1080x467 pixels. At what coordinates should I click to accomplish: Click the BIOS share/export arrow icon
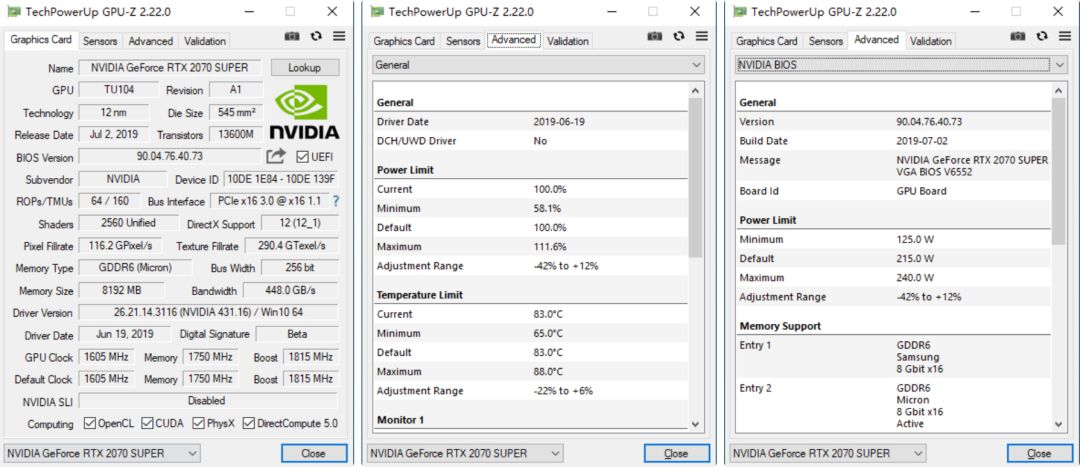(x=276, y=156)
